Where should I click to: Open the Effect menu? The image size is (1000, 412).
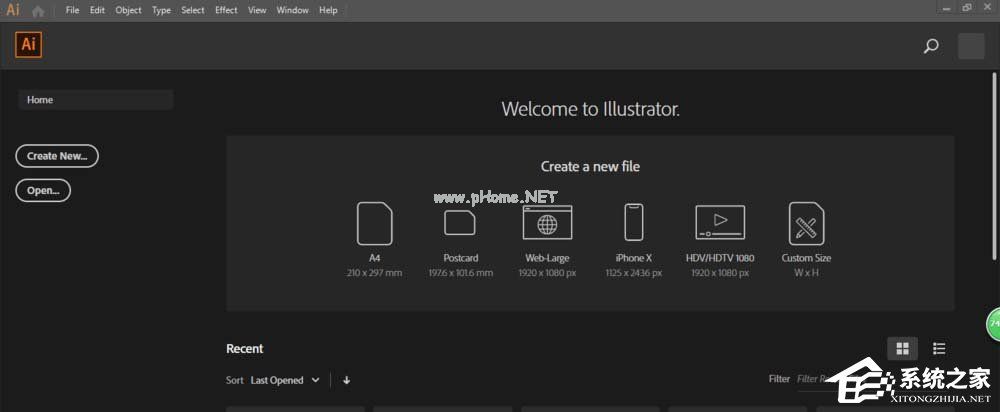(226, 10)
